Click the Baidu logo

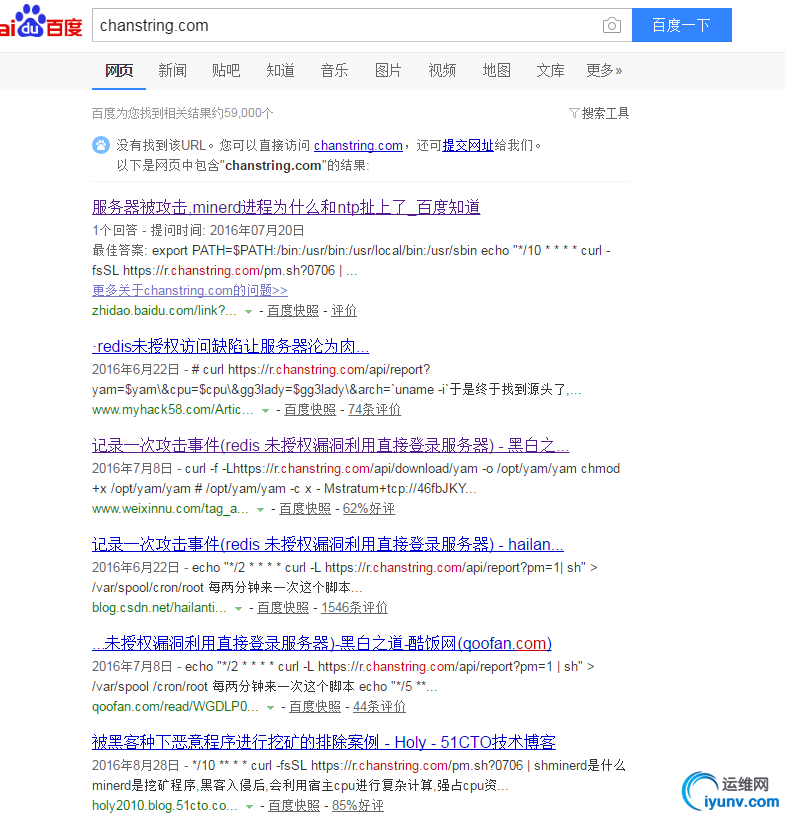pos(41,22)
